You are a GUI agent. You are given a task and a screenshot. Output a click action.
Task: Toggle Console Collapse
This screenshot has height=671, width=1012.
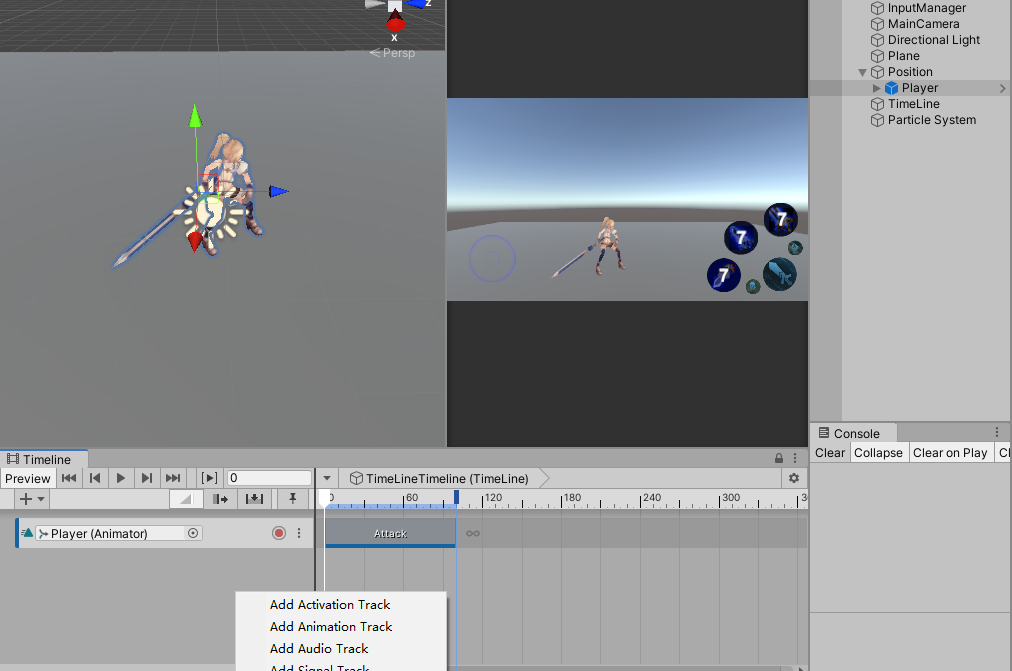pos(878,453)
